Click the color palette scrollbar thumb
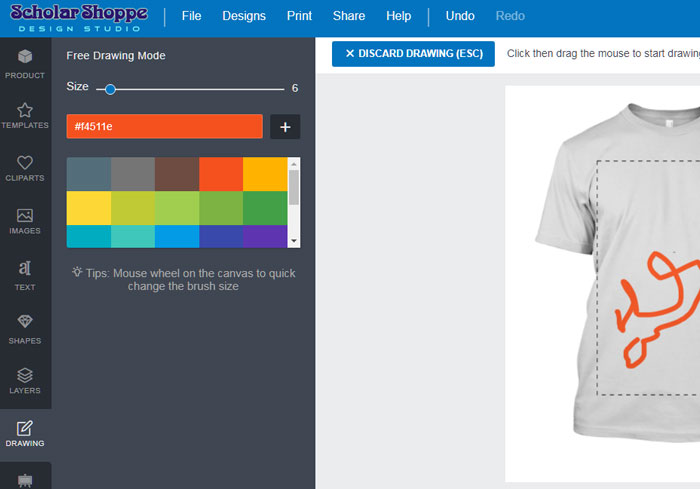 (x=294, y=188)
